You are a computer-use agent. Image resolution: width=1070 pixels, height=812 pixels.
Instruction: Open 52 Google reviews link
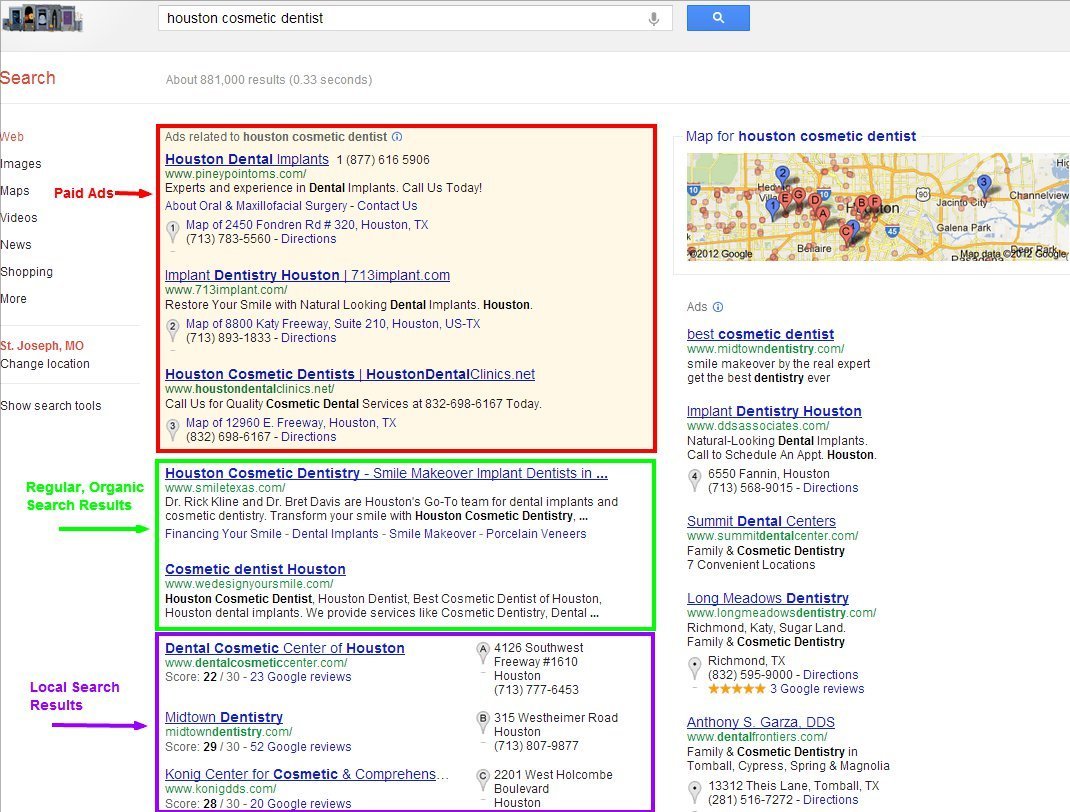click(x=301, y=746)
